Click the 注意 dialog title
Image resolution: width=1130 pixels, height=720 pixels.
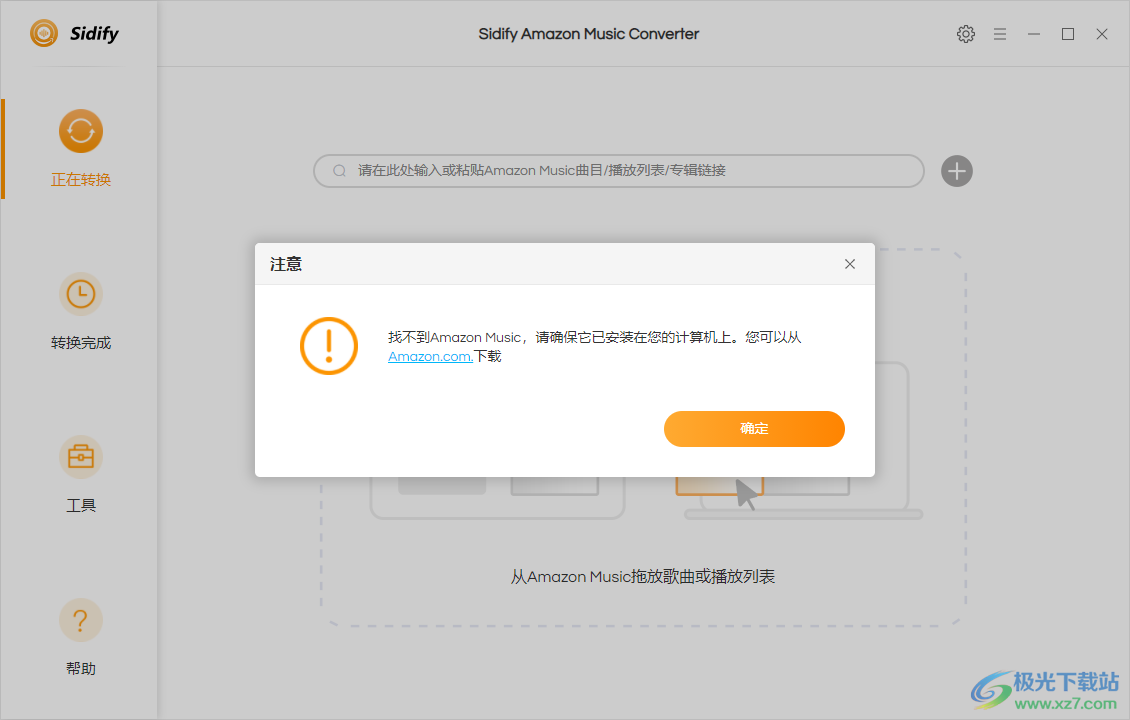click(286, 264)
